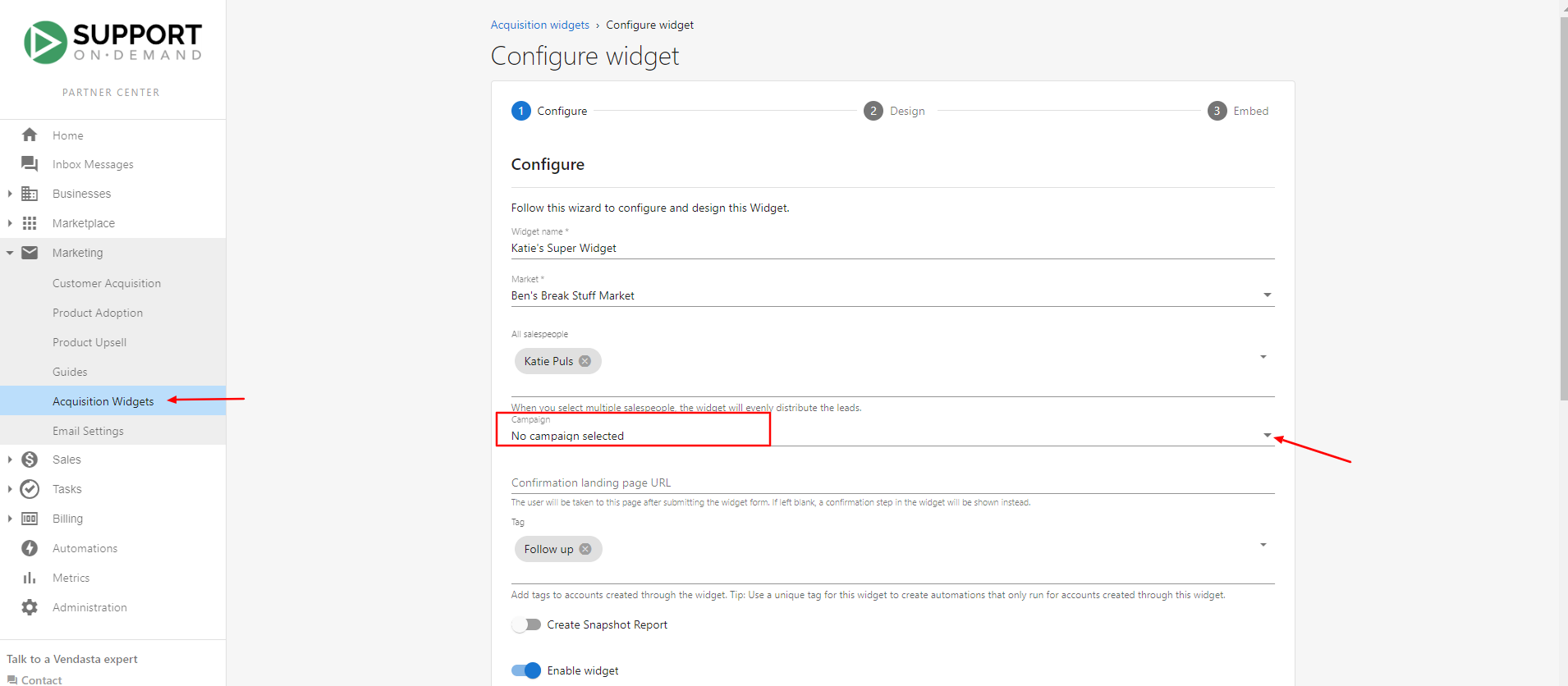Expand the Billing menu arrow
Image resolution: width=1568 pixels, height=686 pixels.
pyautogui.click(x=10, y=519)
